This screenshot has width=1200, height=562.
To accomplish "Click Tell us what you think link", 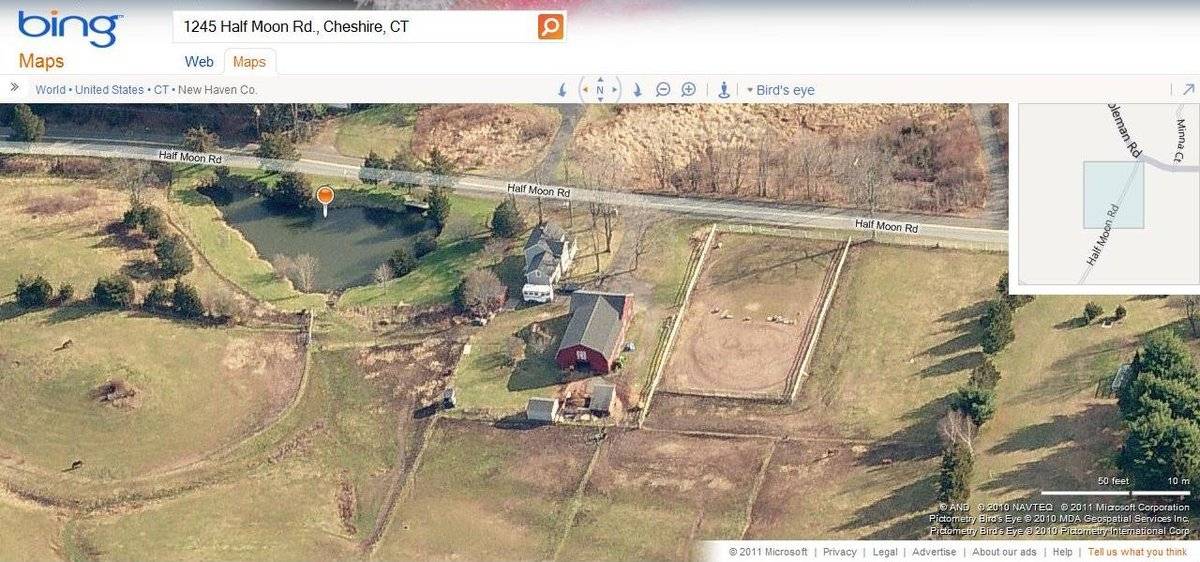I will click(x=1138, y=552).
